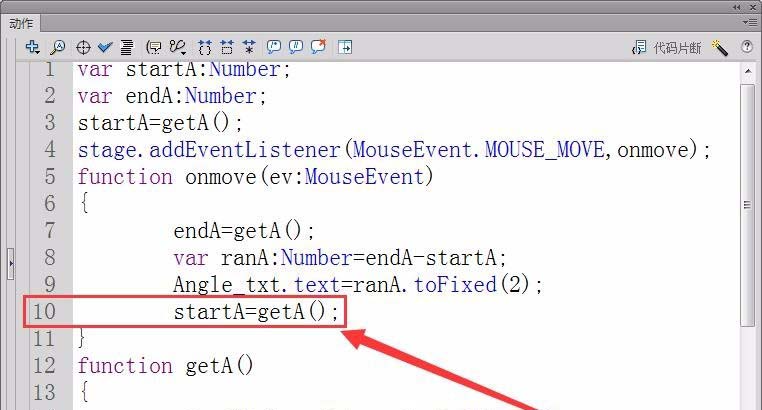Run Check syntax checkmark icon

105,47
